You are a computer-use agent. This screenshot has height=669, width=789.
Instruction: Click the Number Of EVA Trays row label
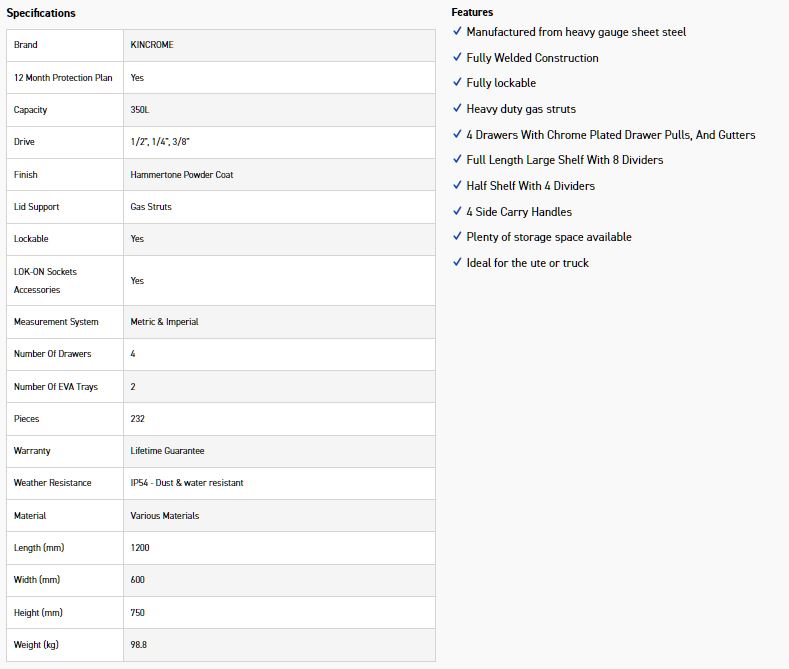click(56, 387)
